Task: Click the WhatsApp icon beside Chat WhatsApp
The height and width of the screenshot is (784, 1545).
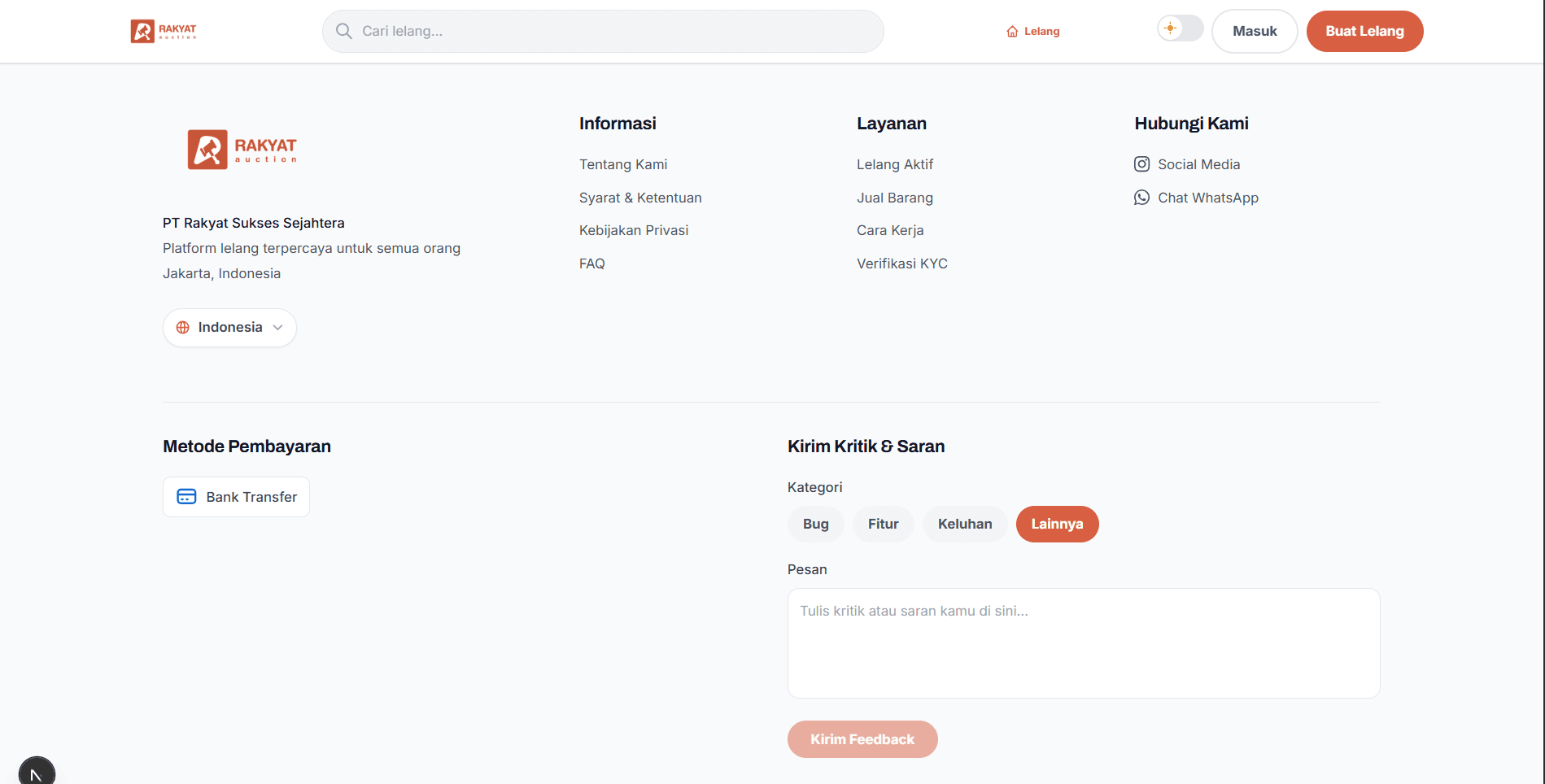Action: click(1141, 198)
